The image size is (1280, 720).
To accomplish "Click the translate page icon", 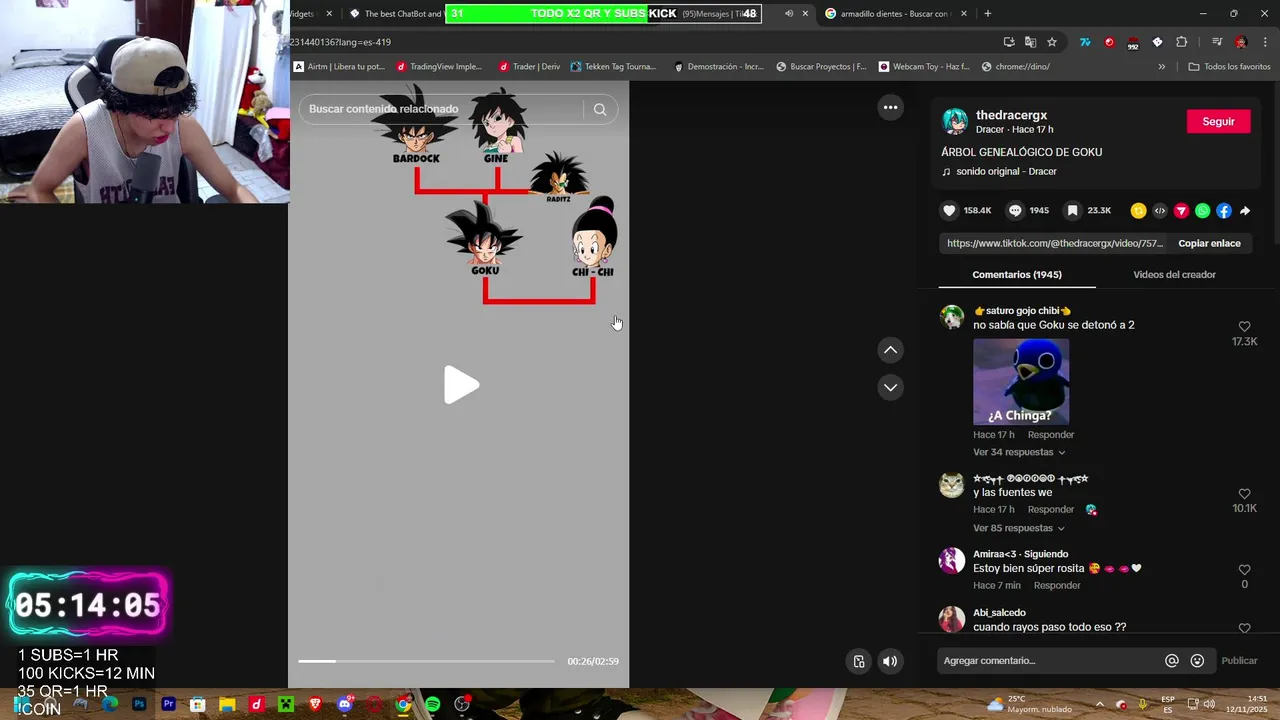I will (1030, 42).
